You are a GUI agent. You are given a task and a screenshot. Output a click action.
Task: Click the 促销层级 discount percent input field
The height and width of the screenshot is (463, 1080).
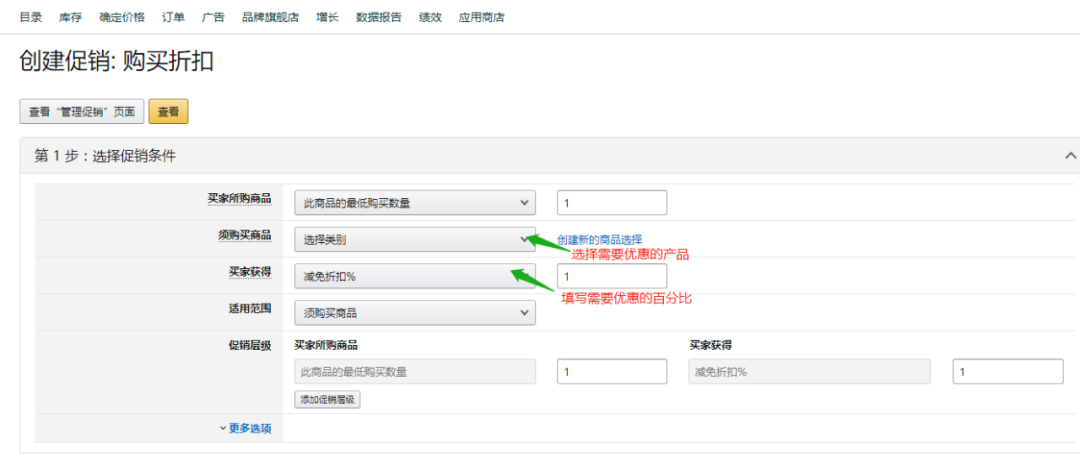1008,371
